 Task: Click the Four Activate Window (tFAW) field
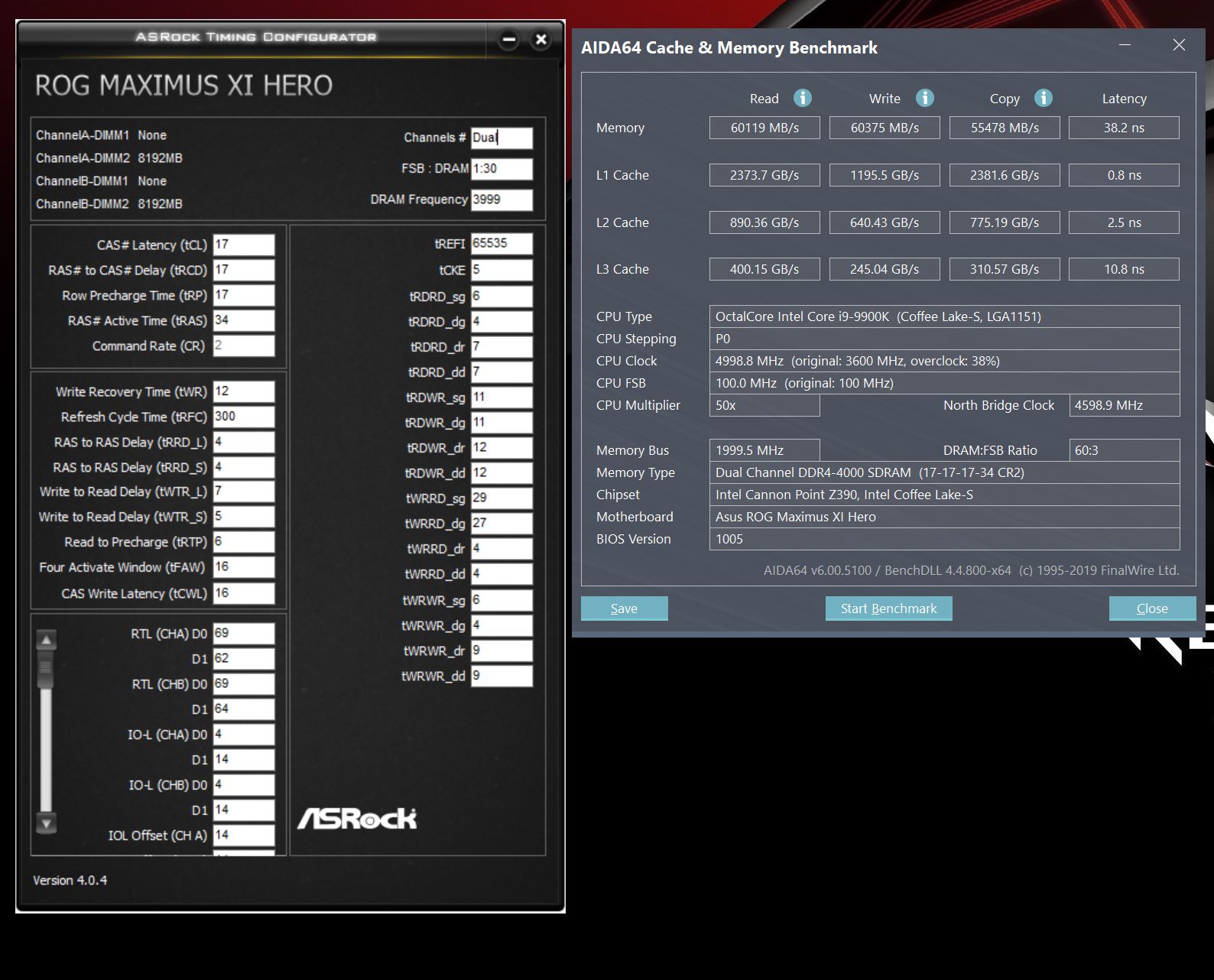point(244,567)
